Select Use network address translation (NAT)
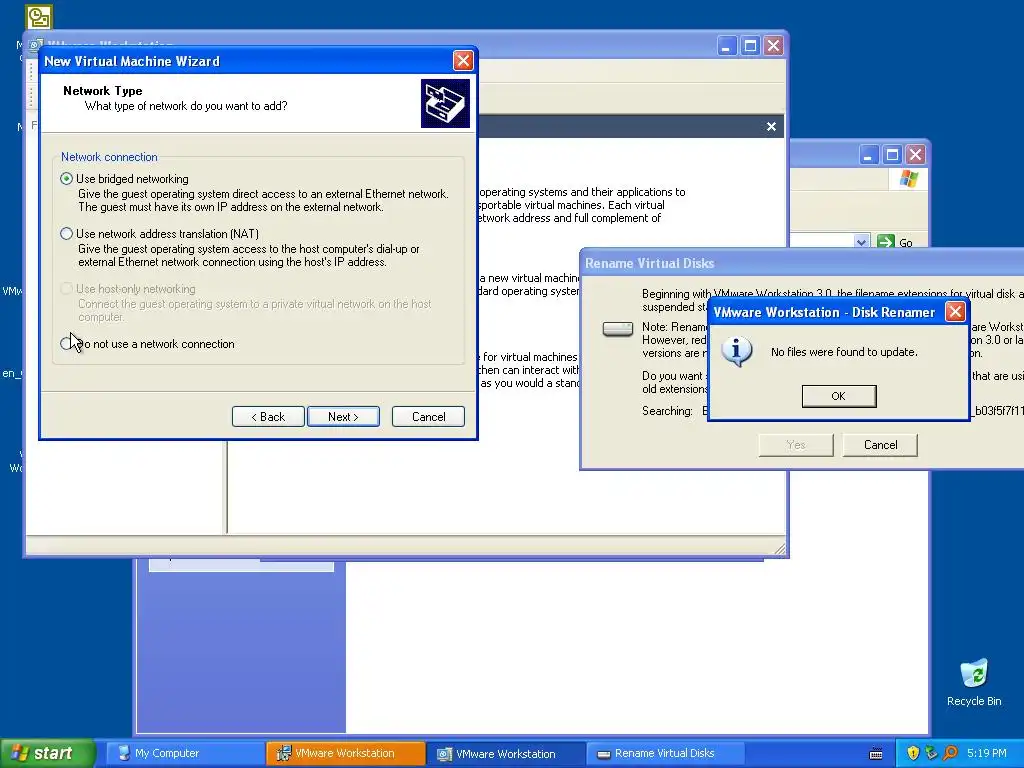The image size is (1024, 768). [x=66, y=233]
